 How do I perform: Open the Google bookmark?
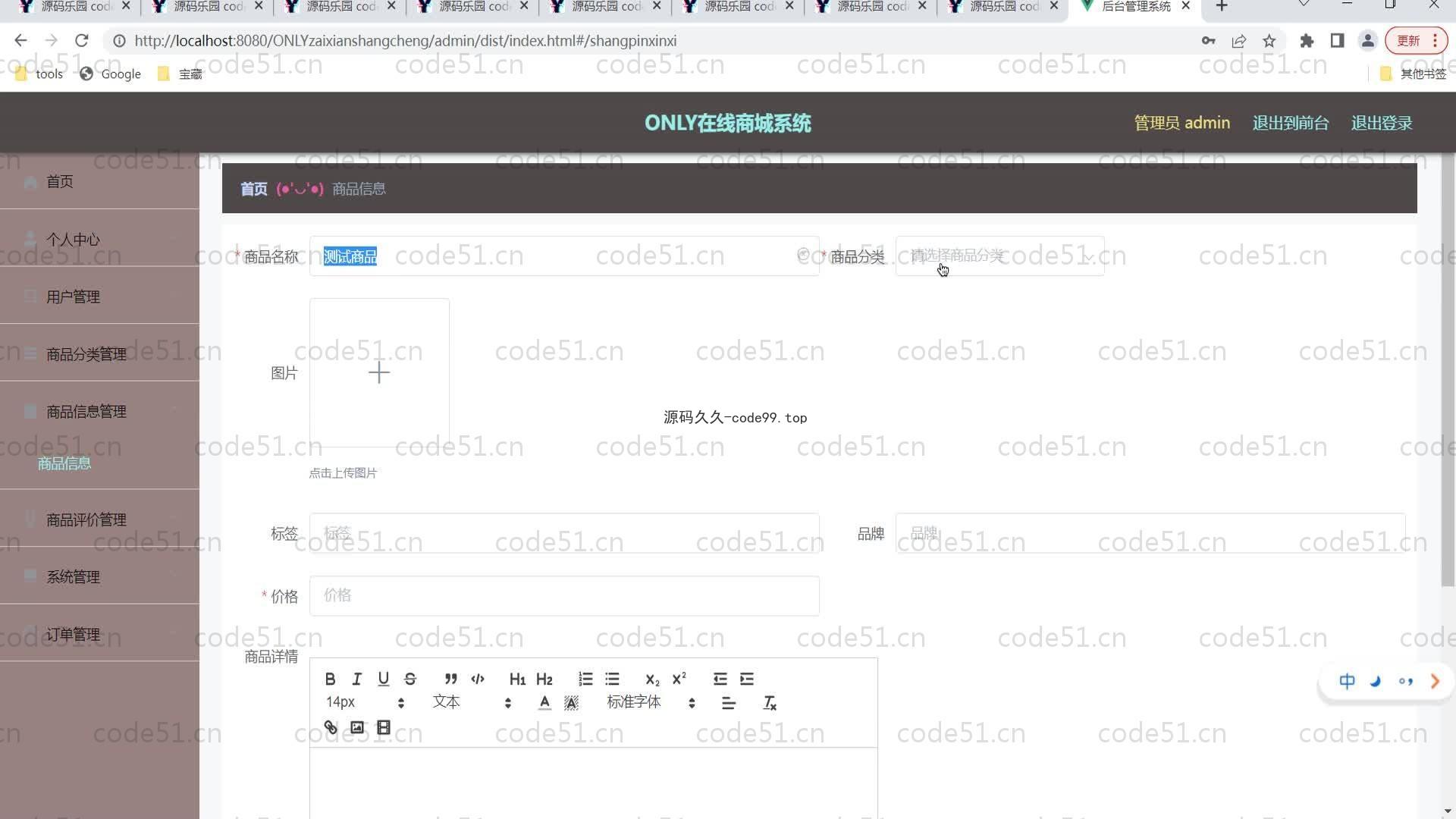(111, 74)
